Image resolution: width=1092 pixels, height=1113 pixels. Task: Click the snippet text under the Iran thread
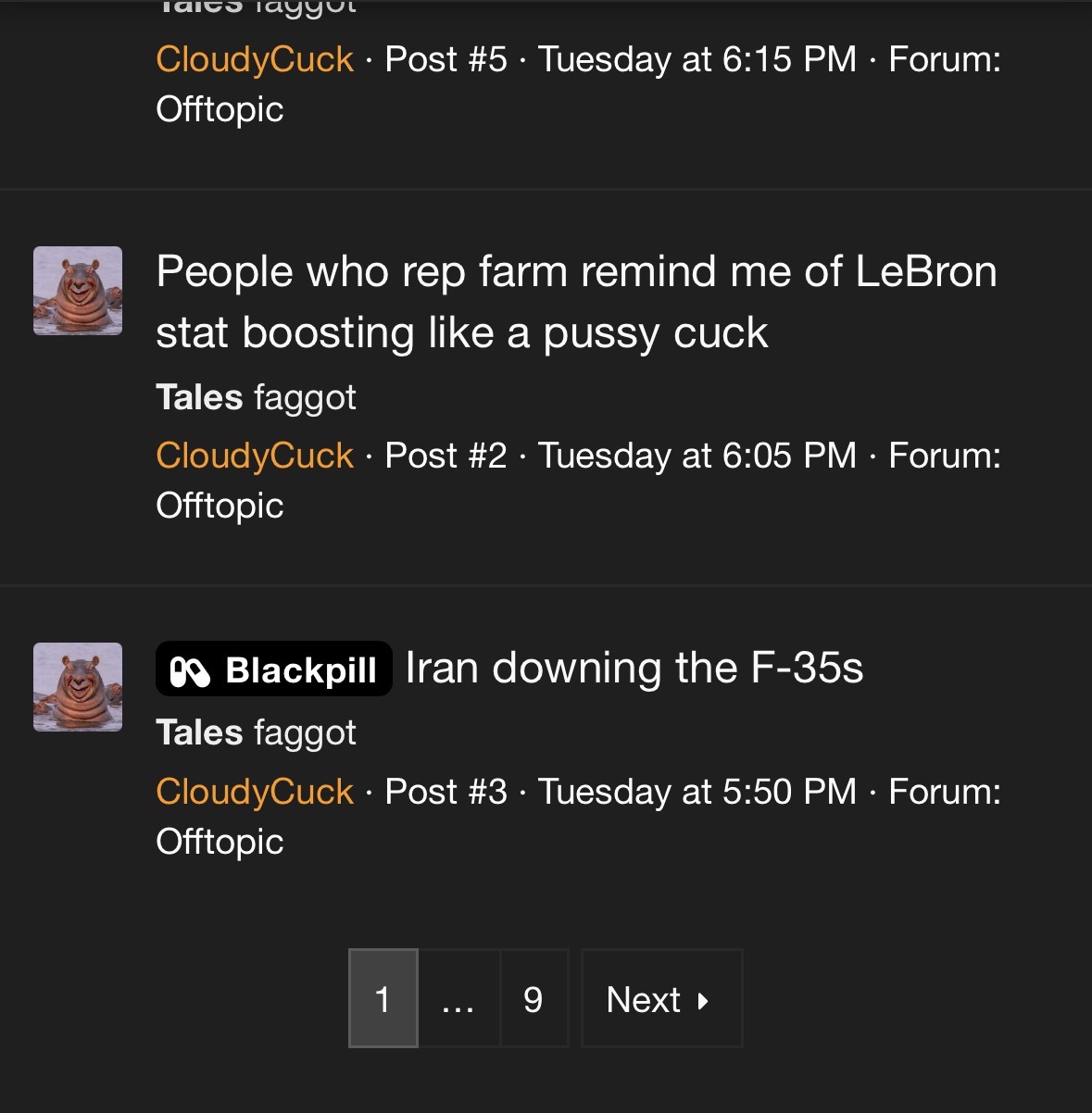tap(256, 732)
